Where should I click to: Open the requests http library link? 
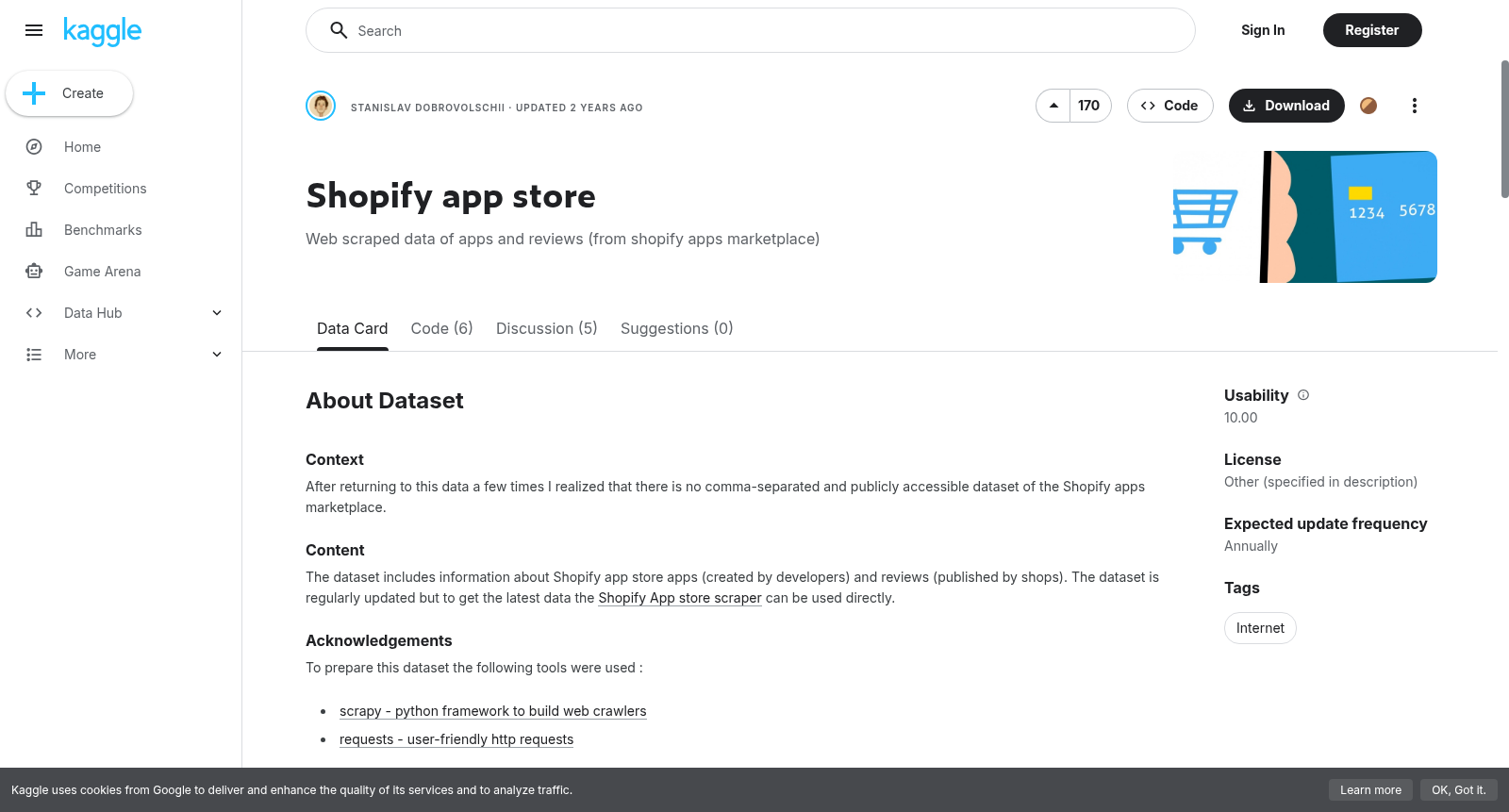click(456, 739)
